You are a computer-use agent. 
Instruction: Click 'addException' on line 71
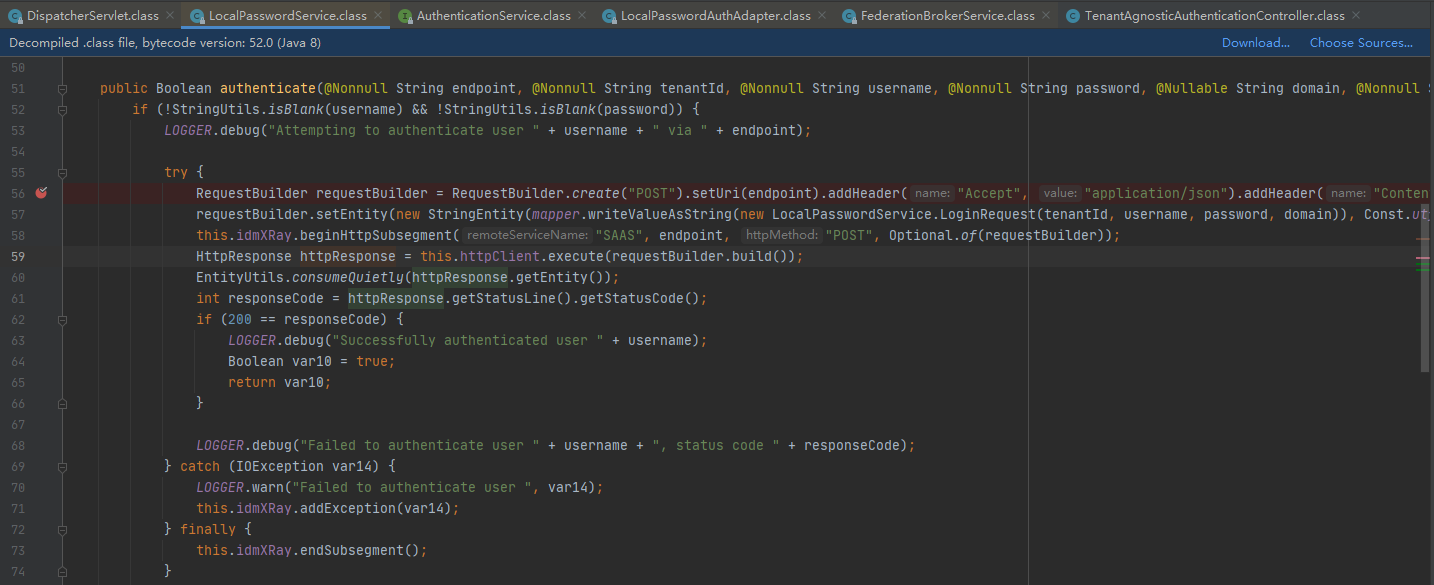348,508
